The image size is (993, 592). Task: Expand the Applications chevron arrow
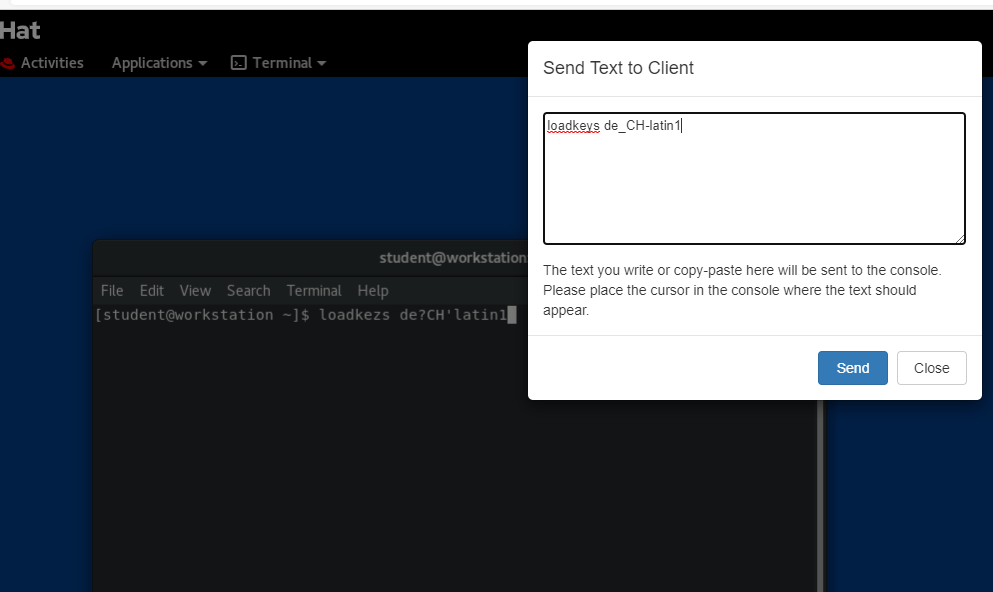202,64
